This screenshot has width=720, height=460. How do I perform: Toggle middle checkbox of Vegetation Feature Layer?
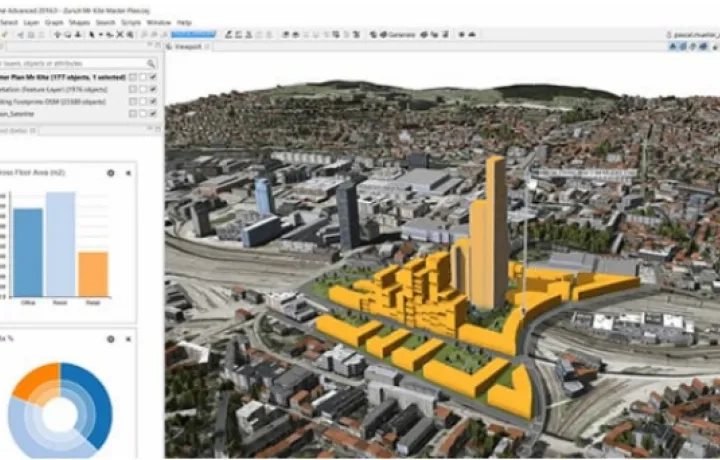pos(143,89)
